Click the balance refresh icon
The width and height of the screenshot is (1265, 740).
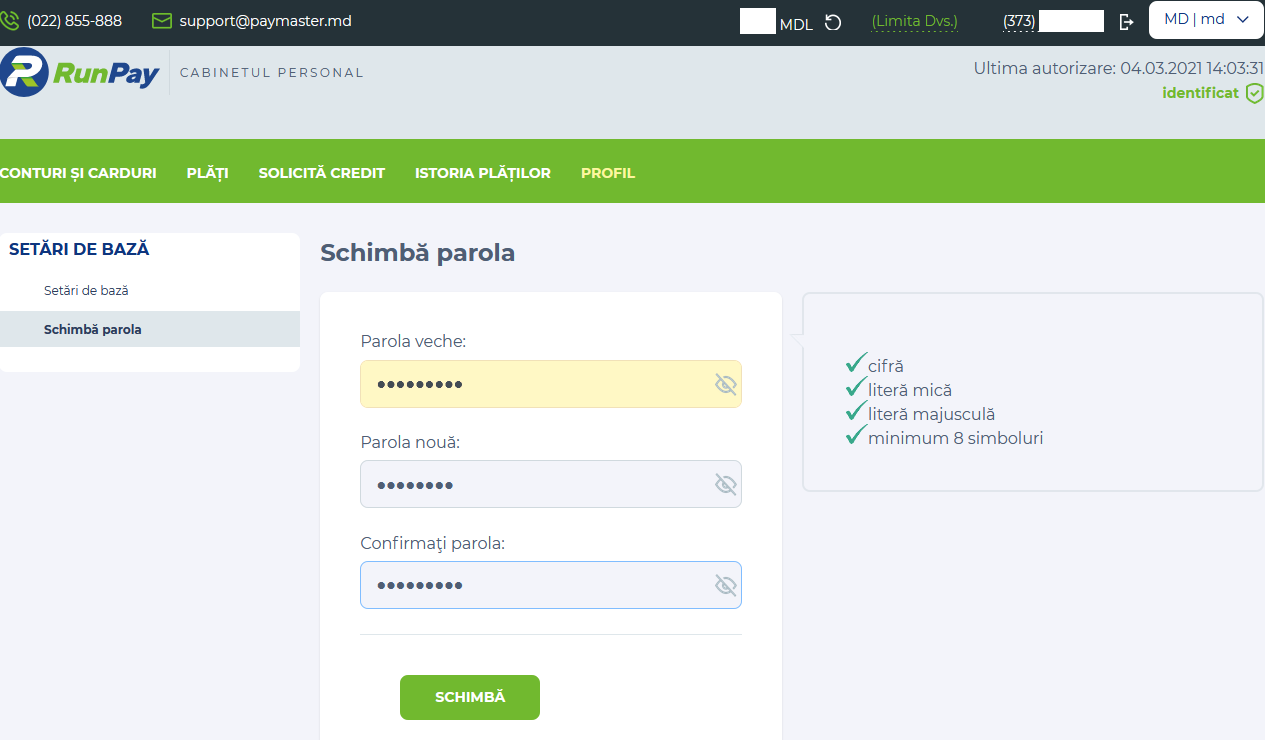click(833, 22)
